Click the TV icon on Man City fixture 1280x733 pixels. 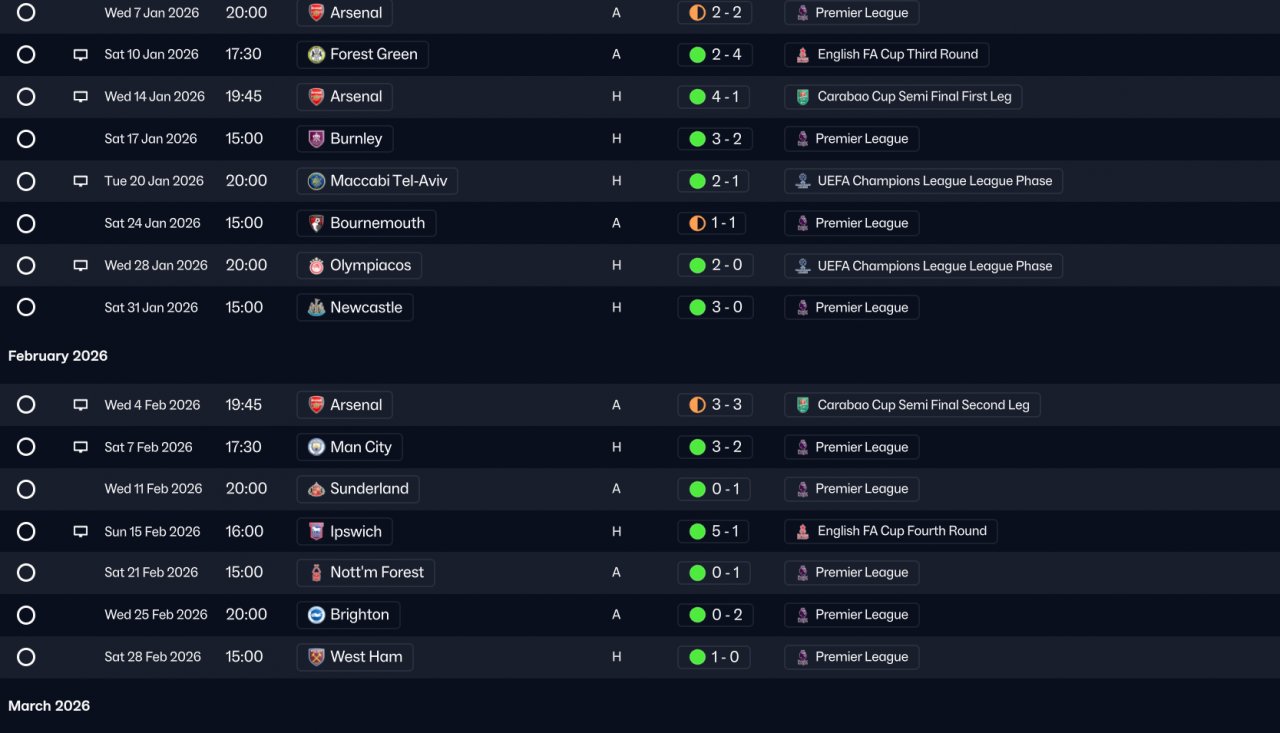pyautogui.click(x=81, y=447)
